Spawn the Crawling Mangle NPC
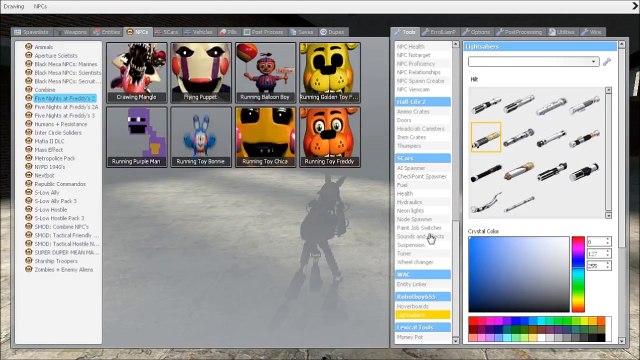 137,73
